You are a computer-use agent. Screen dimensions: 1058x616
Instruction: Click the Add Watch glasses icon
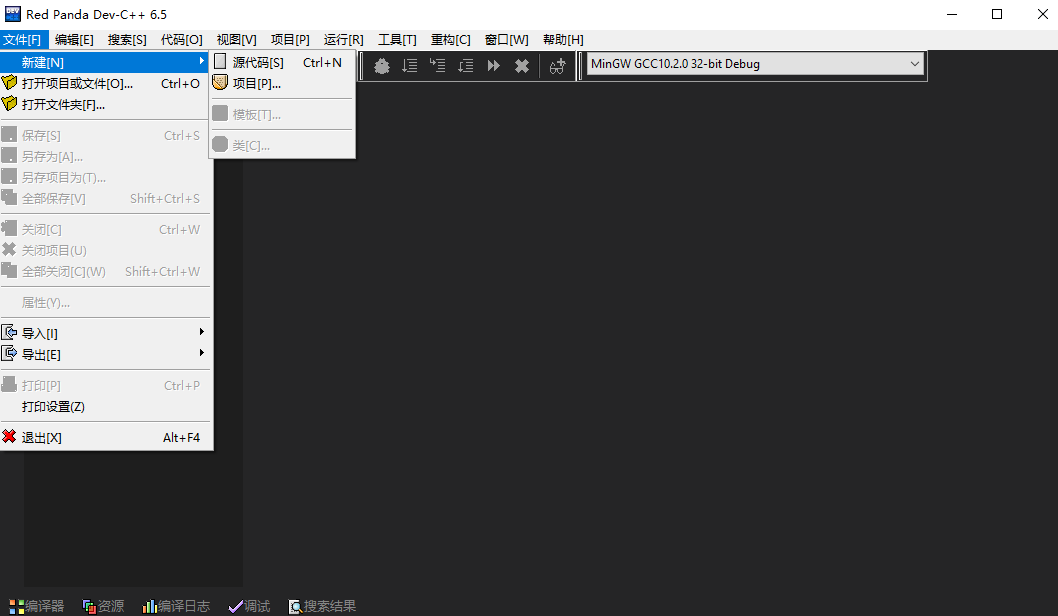tap(557, 66)
